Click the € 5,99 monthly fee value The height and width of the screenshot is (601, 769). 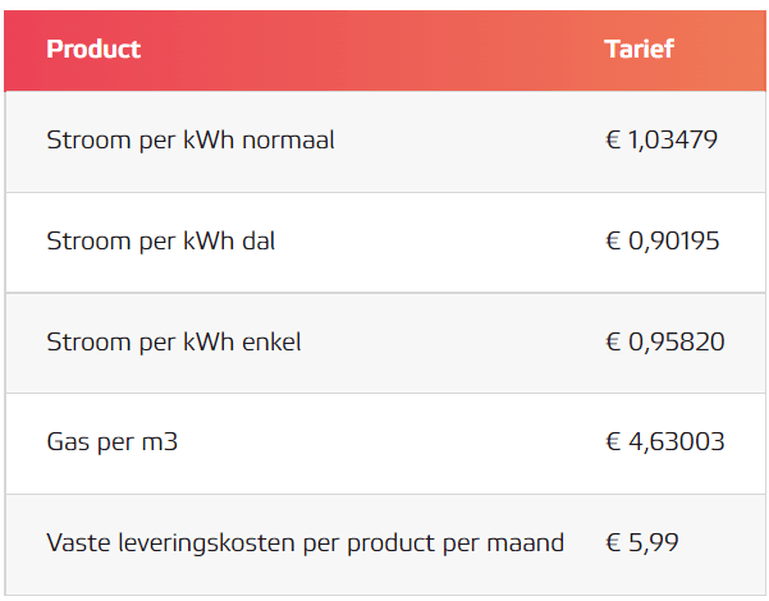[x=642, y=543]
